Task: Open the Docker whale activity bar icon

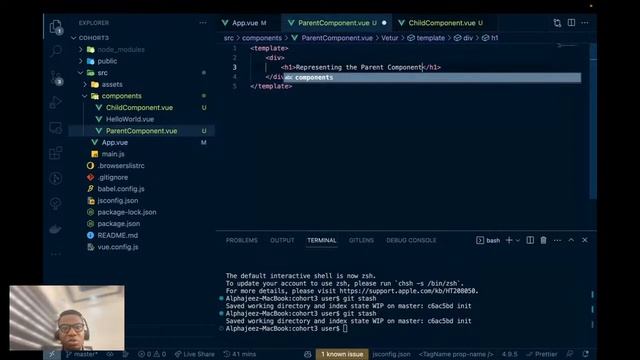Action: tap(56, 229)
